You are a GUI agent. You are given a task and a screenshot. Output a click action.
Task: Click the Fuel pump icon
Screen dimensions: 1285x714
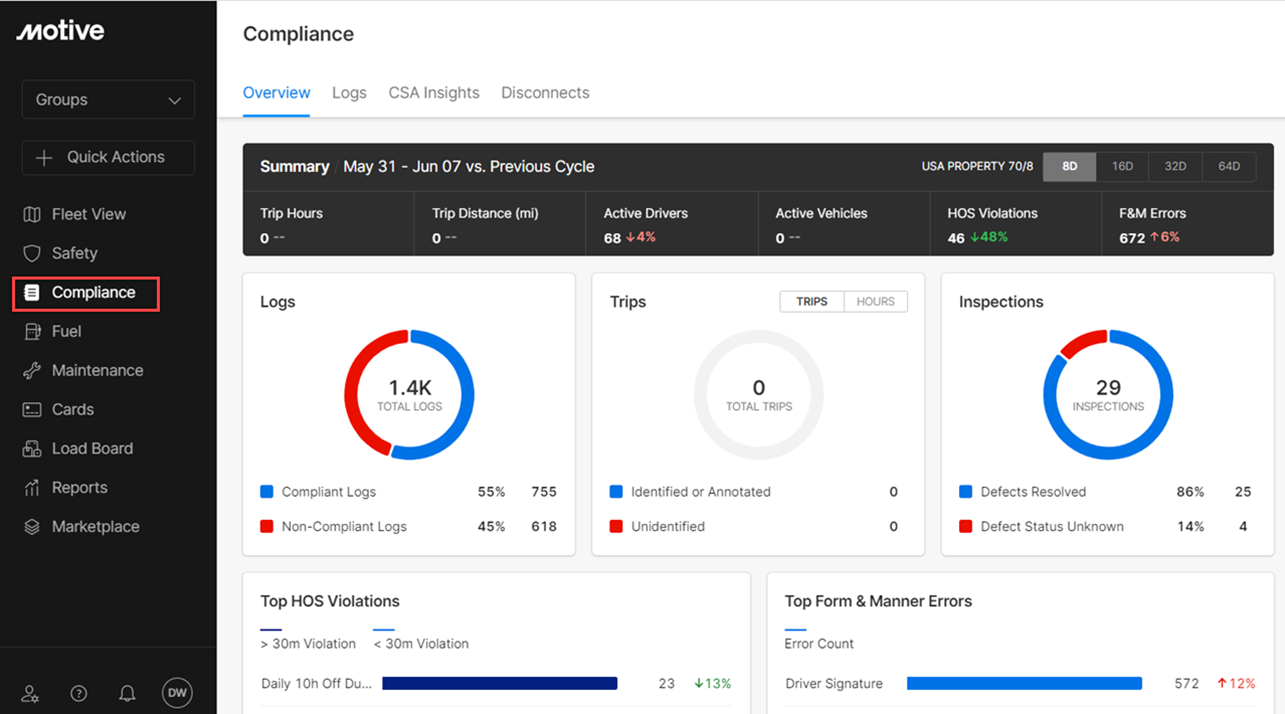click(32, 331)
